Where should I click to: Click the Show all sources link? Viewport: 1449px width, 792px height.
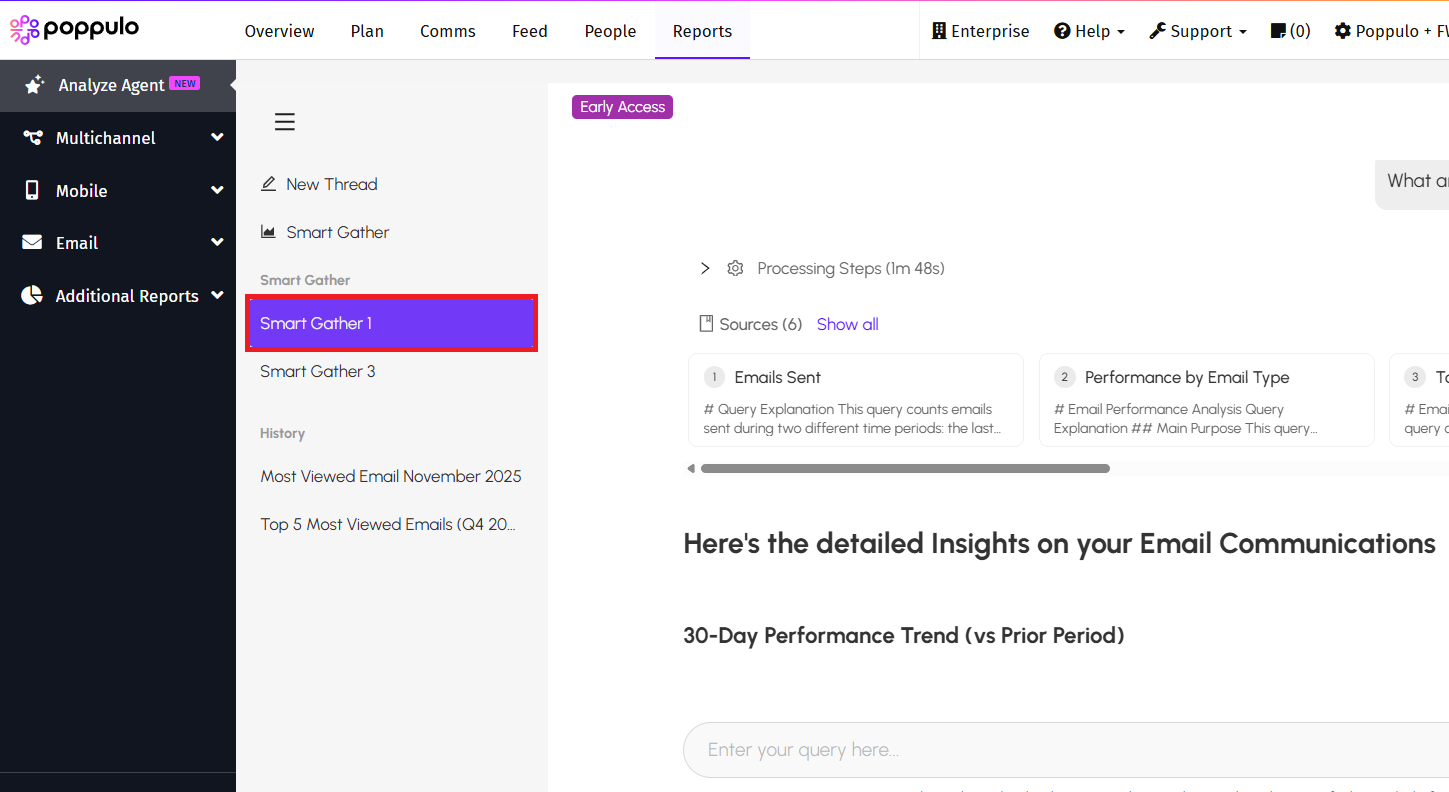(x=847, y=324)
